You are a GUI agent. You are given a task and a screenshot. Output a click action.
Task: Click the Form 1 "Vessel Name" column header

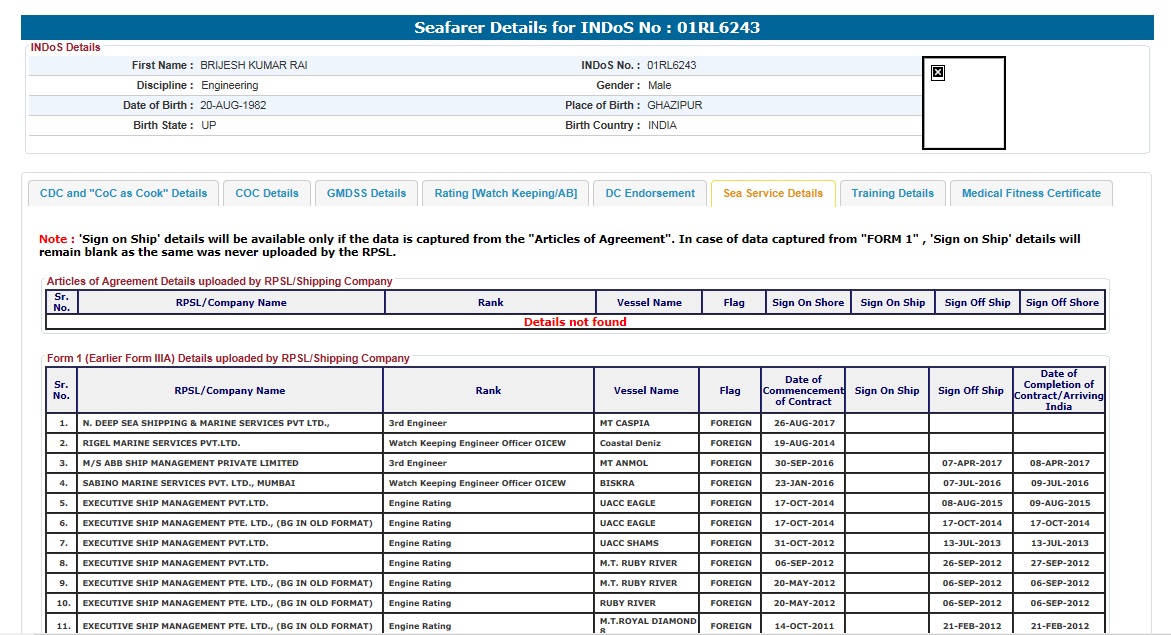point(646,391)
